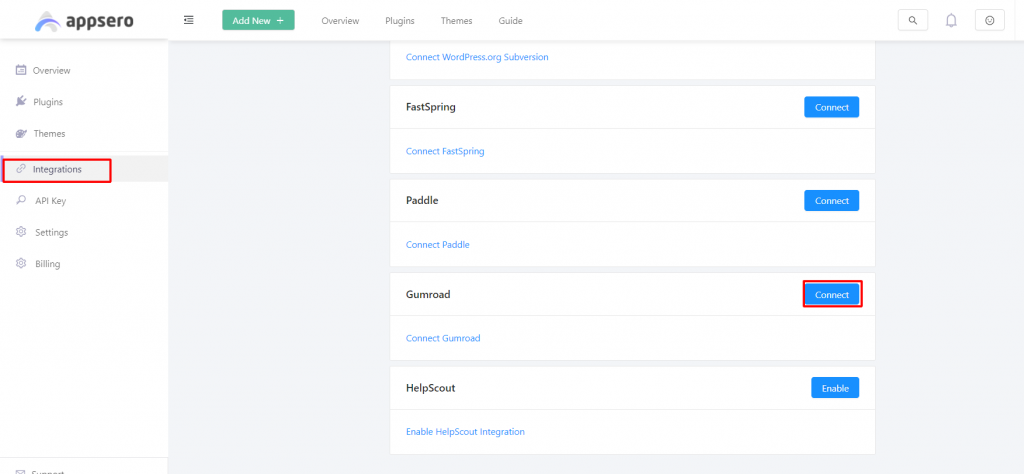Click the Paddle card heading
This screenshot has width=1024, height=474.
(422, 200)
